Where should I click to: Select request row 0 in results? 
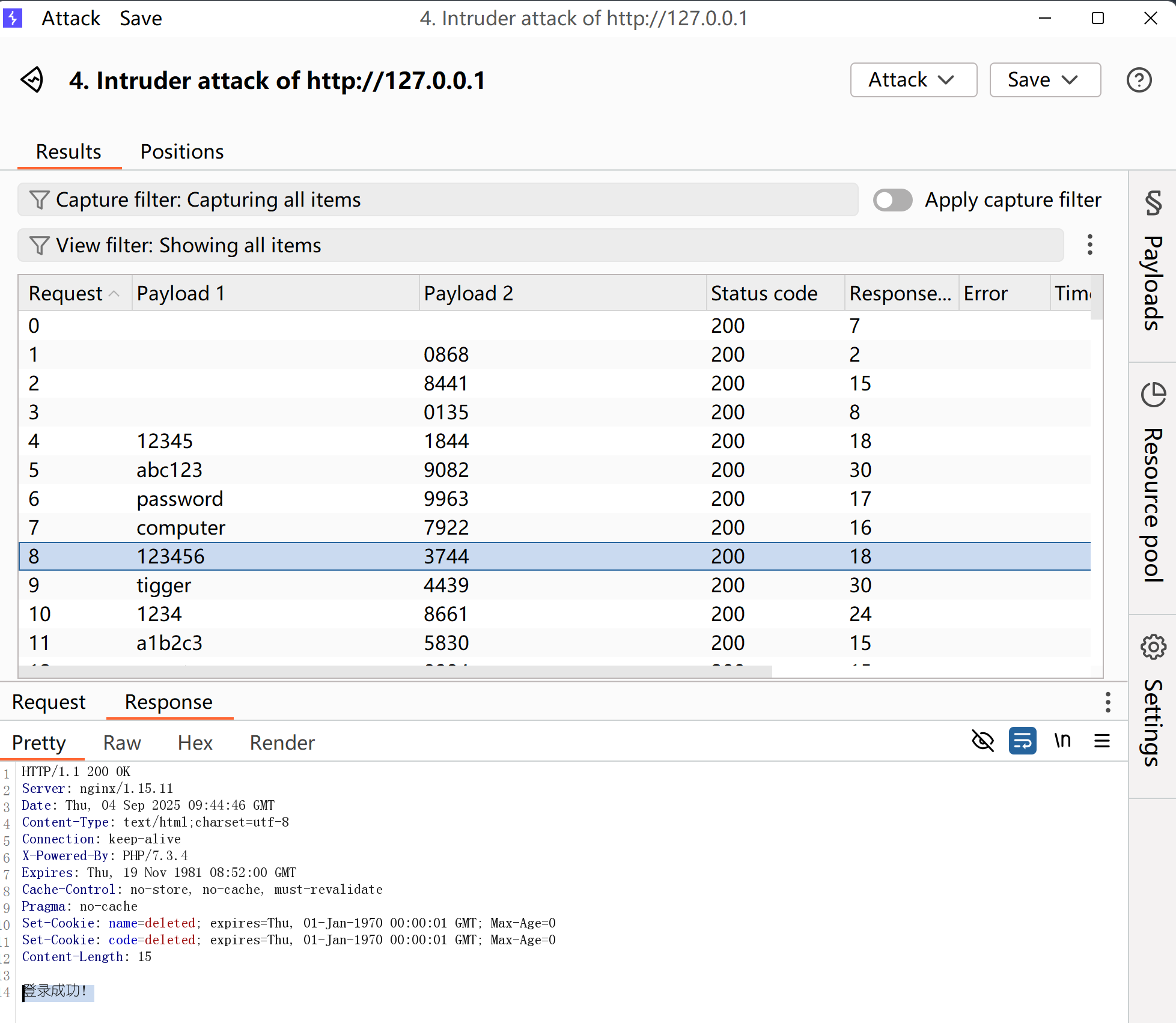(x=555, y=326)
